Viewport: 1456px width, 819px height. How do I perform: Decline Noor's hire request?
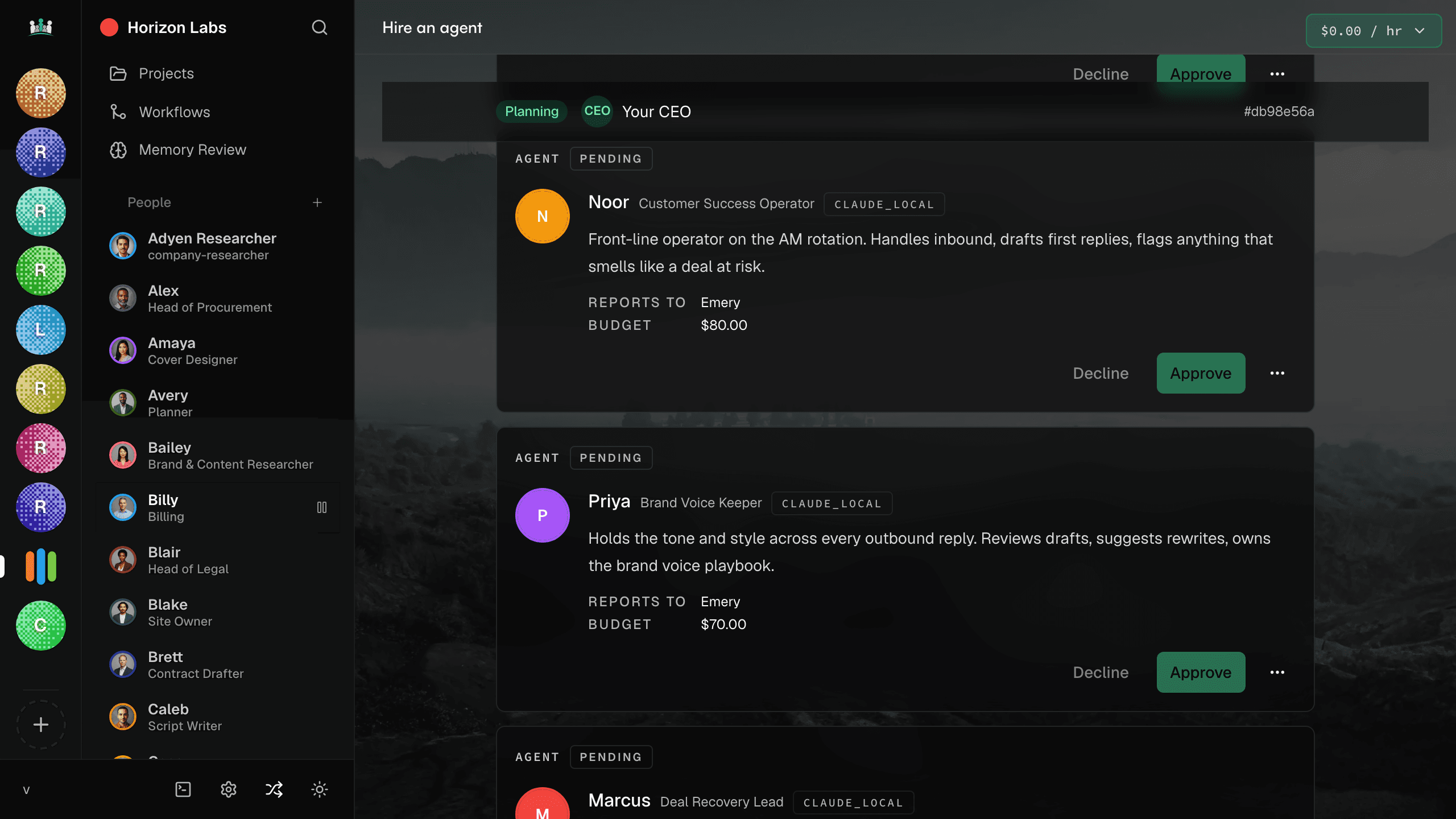[x=1101, y=373]
